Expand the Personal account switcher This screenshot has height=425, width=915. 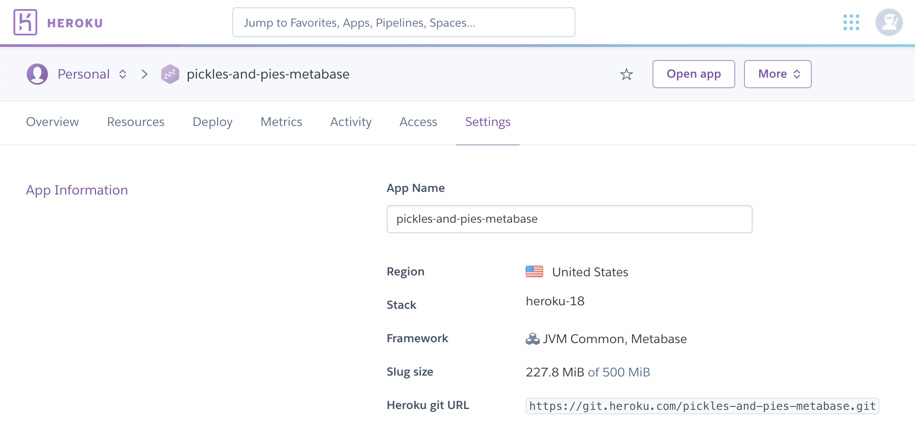coord(122,74)
